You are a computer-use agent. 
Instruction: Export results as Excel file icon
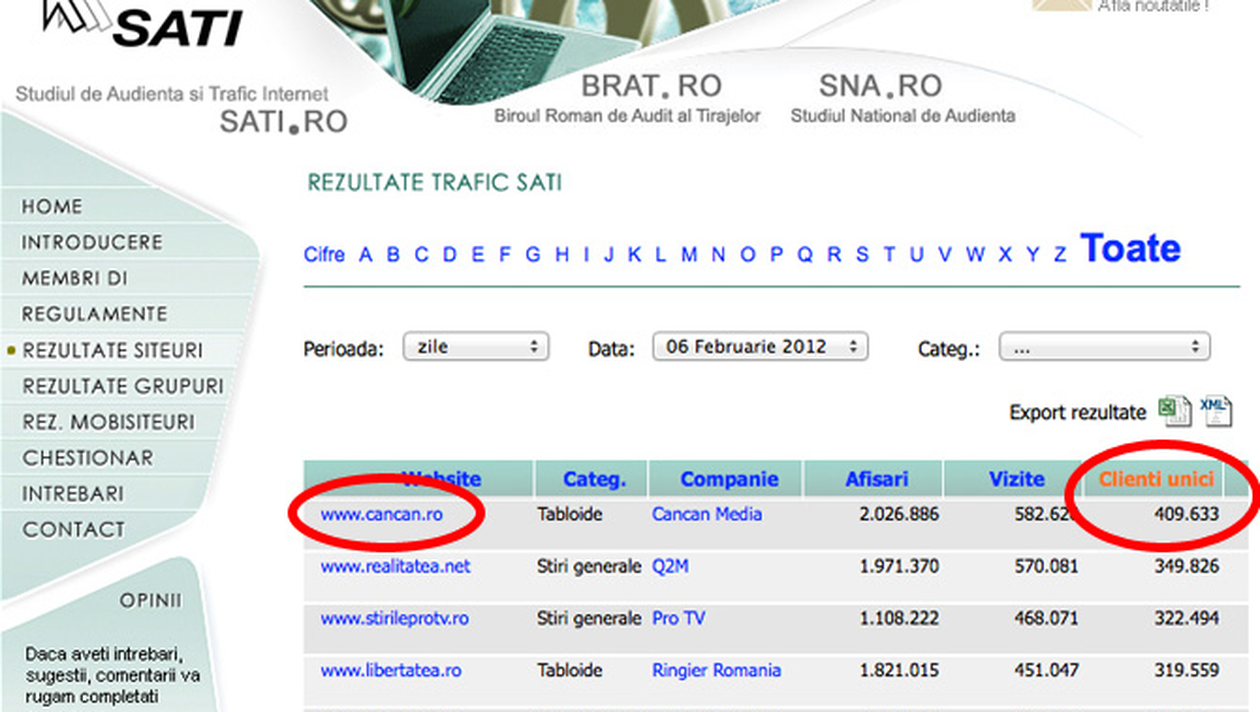click(x=1174, y=410)
